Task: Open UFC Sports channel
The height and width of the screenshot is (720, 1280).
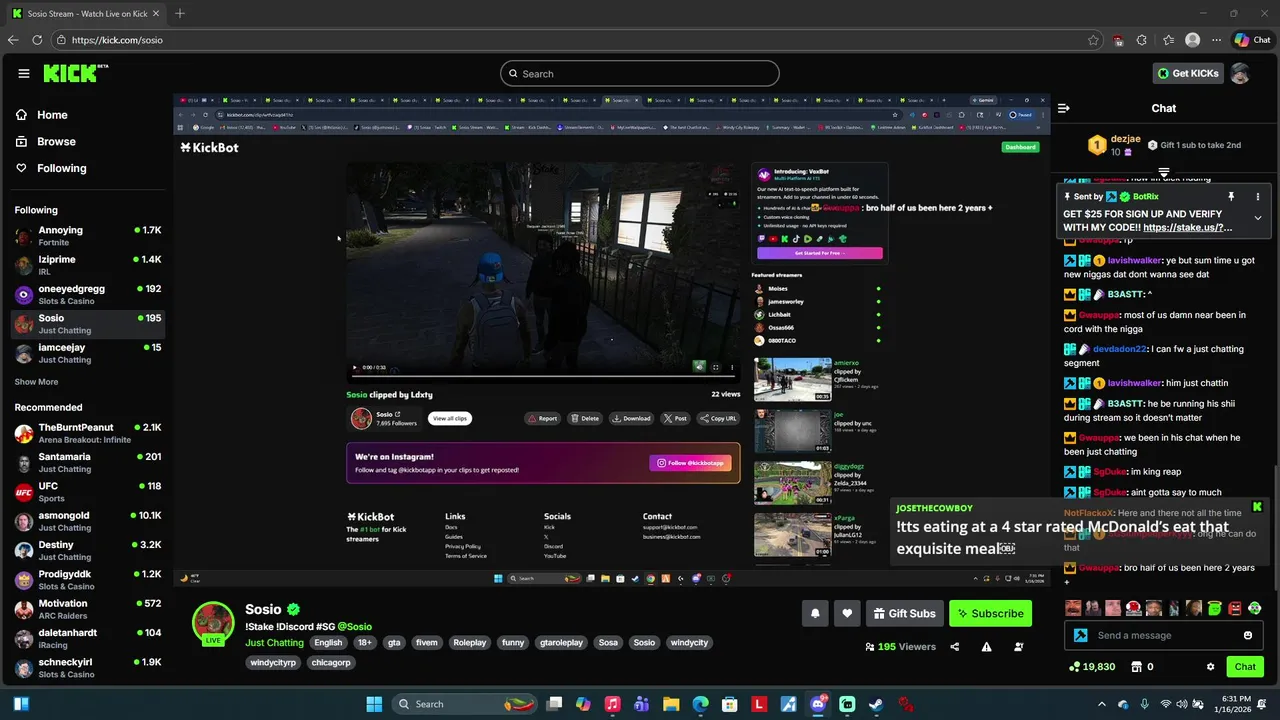Action: (x=88, y=492)
